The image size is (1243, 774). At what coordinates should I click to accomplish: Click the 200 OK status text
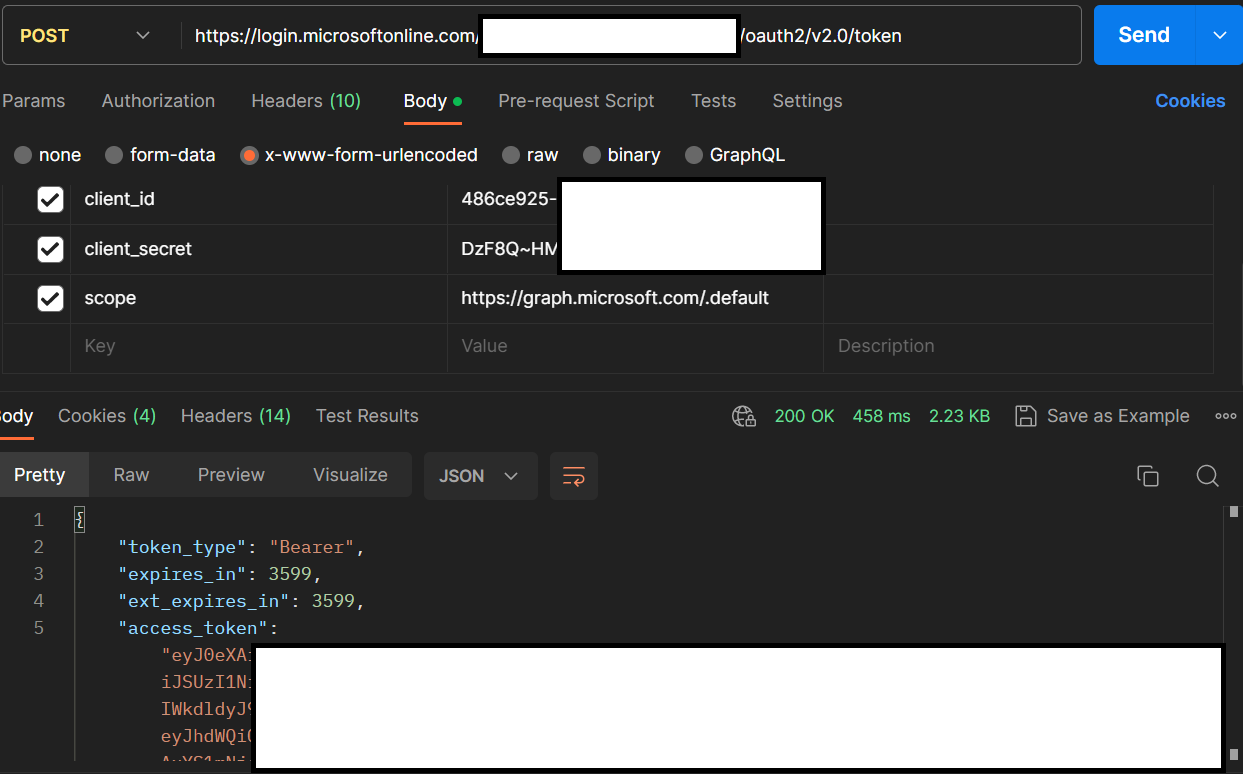(804, 416)
